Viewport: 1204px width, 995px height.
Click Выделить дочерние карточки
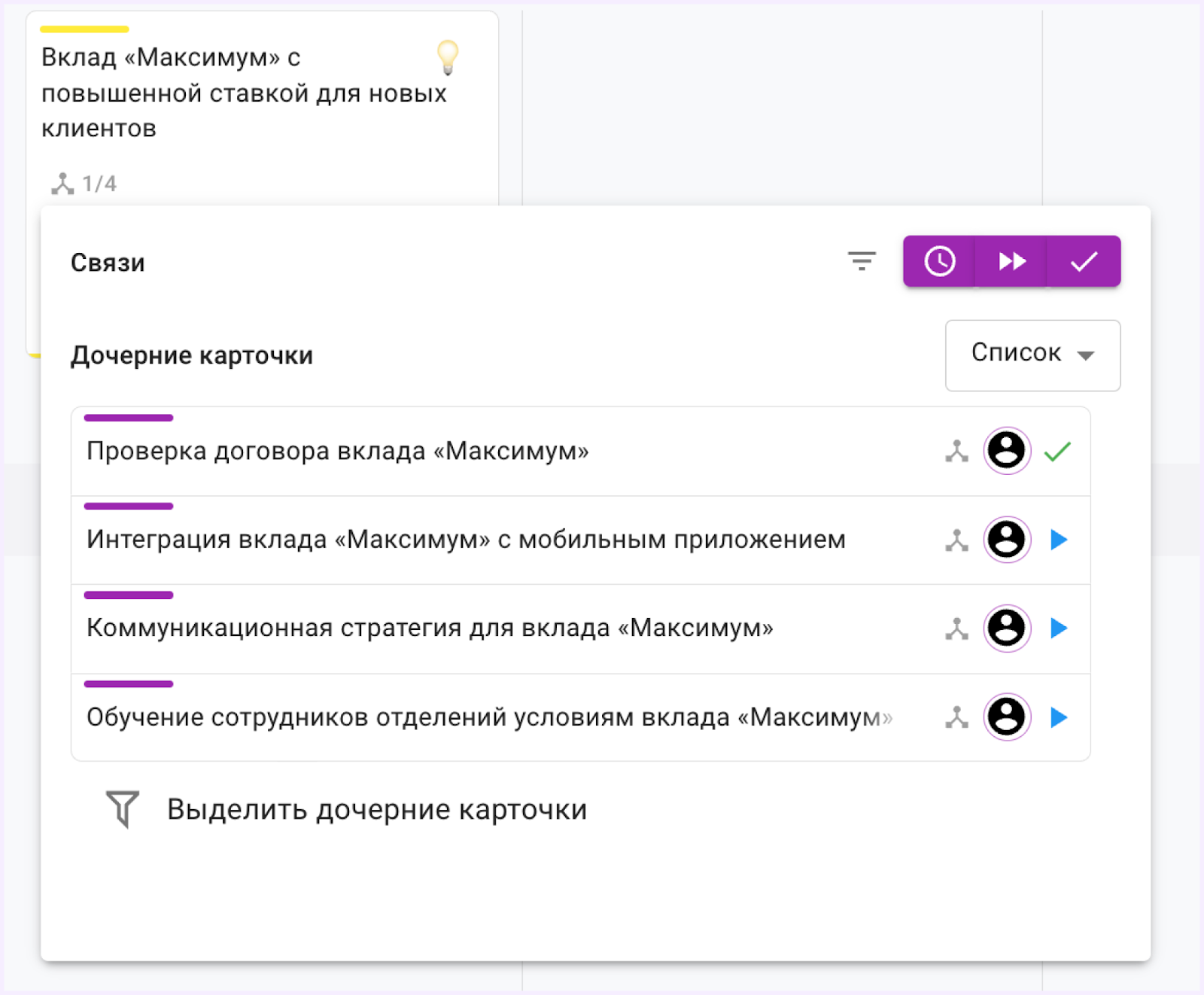[x=376, y=810]
